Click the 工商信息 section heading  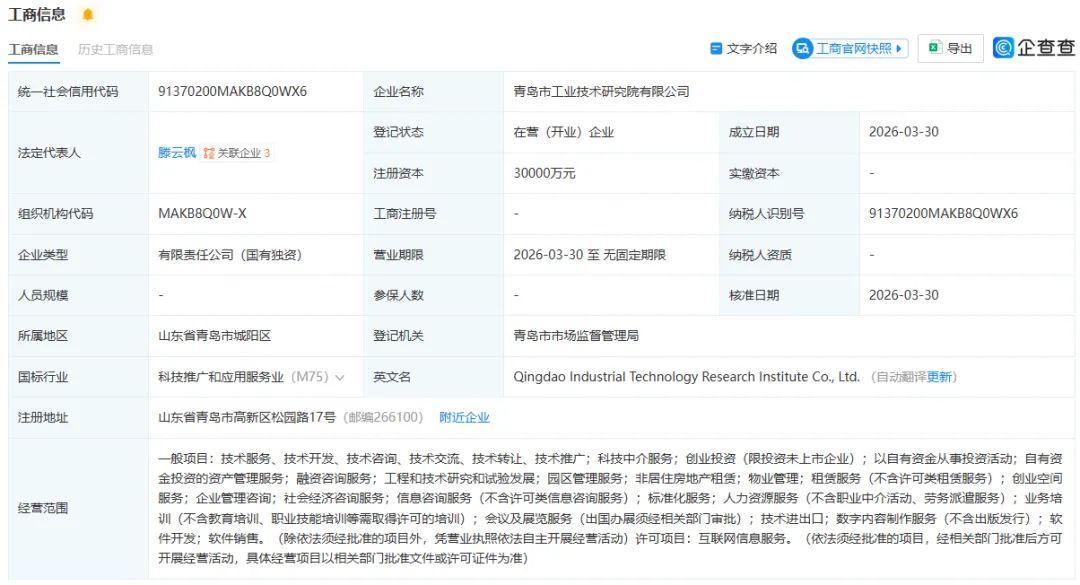(x=37, y=14)
